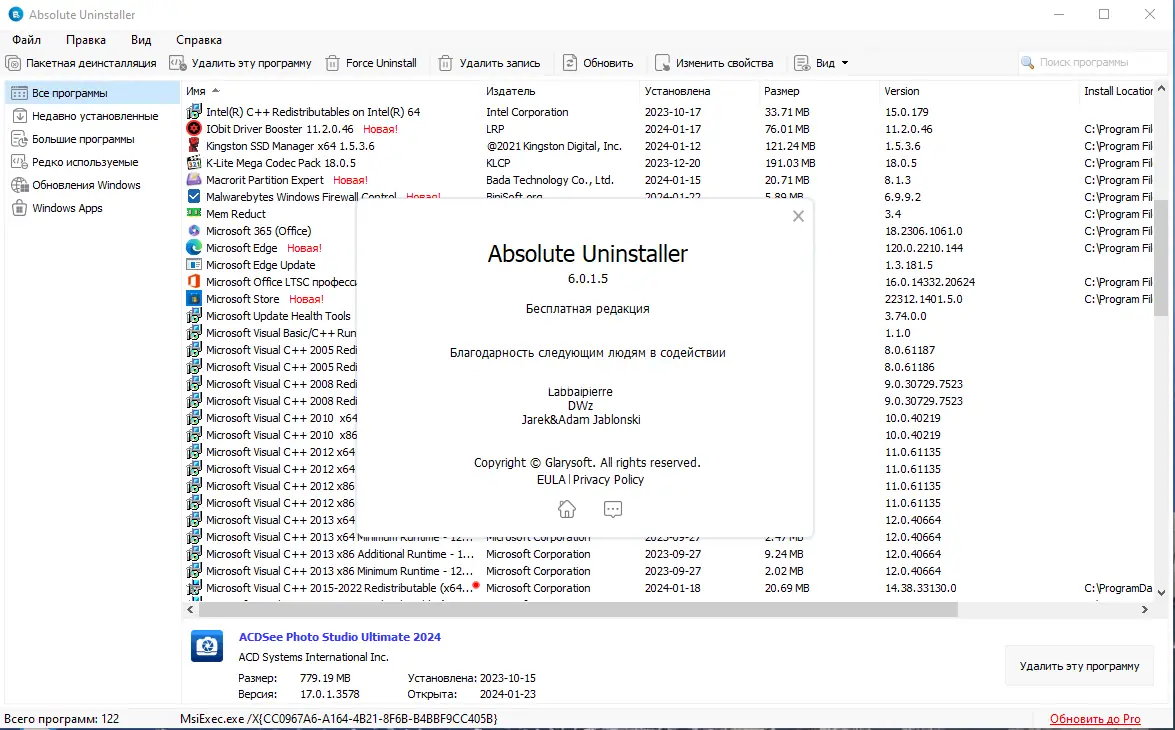
Task: Click the Обновить до Pro link
Action: coord(1095,719)
